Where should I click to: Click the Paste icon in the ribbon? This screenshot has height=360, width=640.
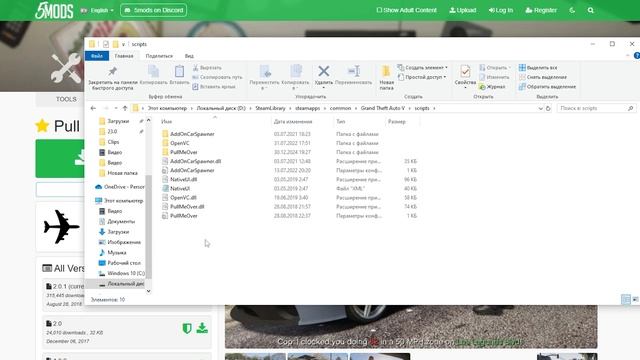[x=179, y=71]
